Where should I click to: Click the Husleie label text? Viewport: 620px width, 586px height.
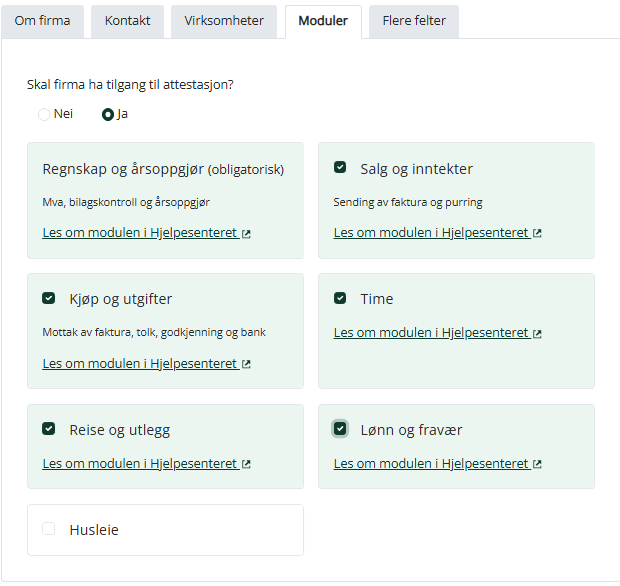[x=94, y=530]
